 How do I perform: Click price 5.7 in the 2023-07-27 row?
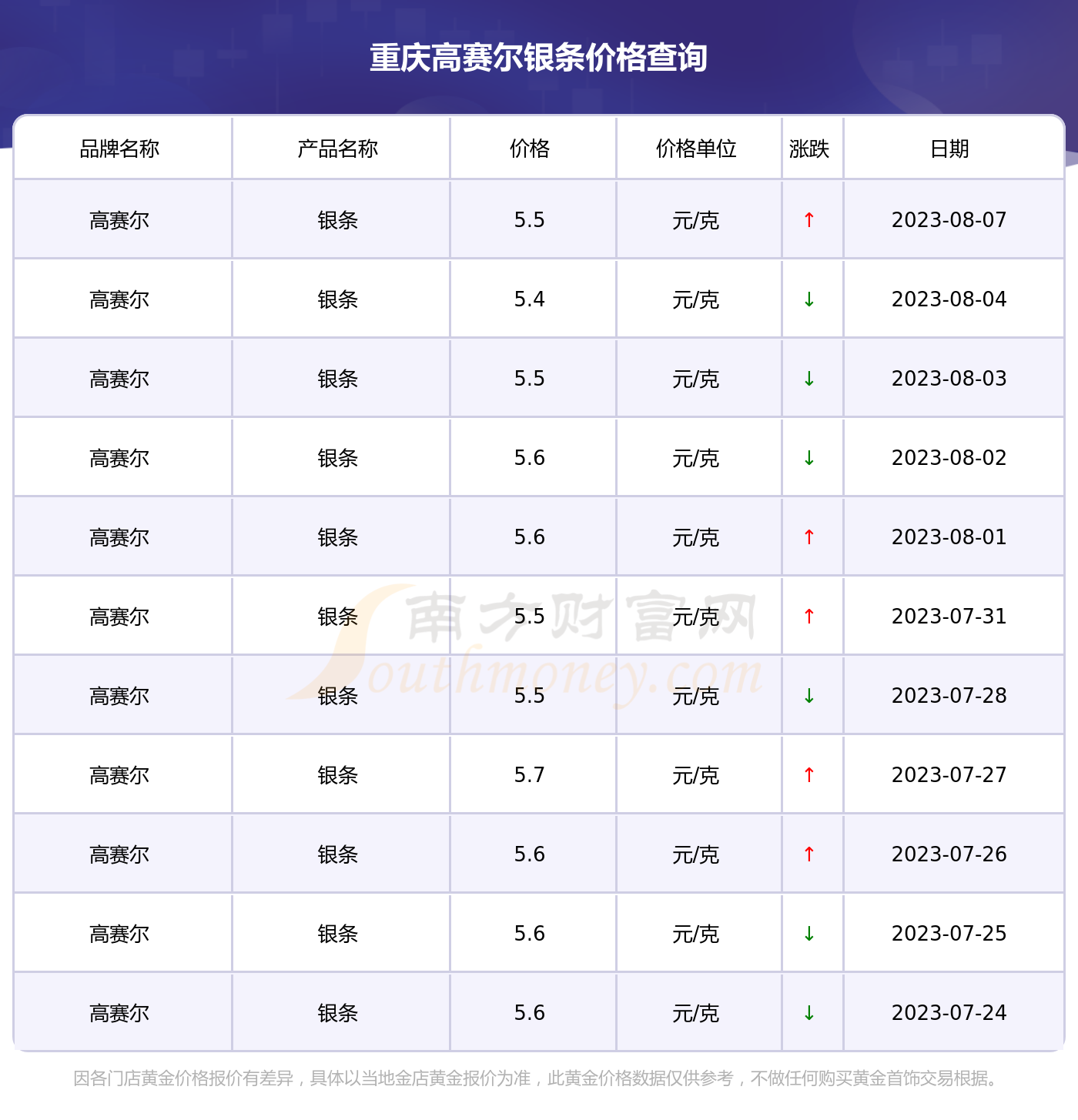tap(530, 775)
